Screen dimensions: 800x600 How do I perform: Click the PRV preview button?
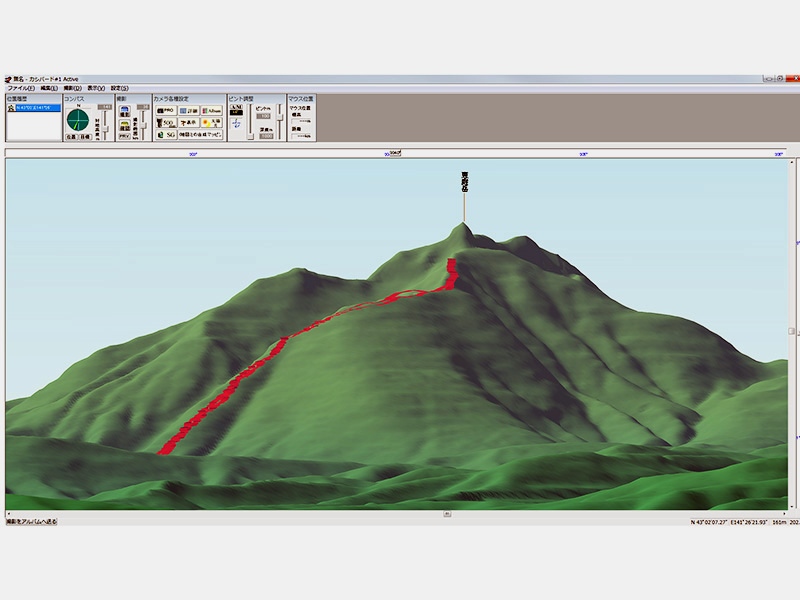[x=125, y=135]
